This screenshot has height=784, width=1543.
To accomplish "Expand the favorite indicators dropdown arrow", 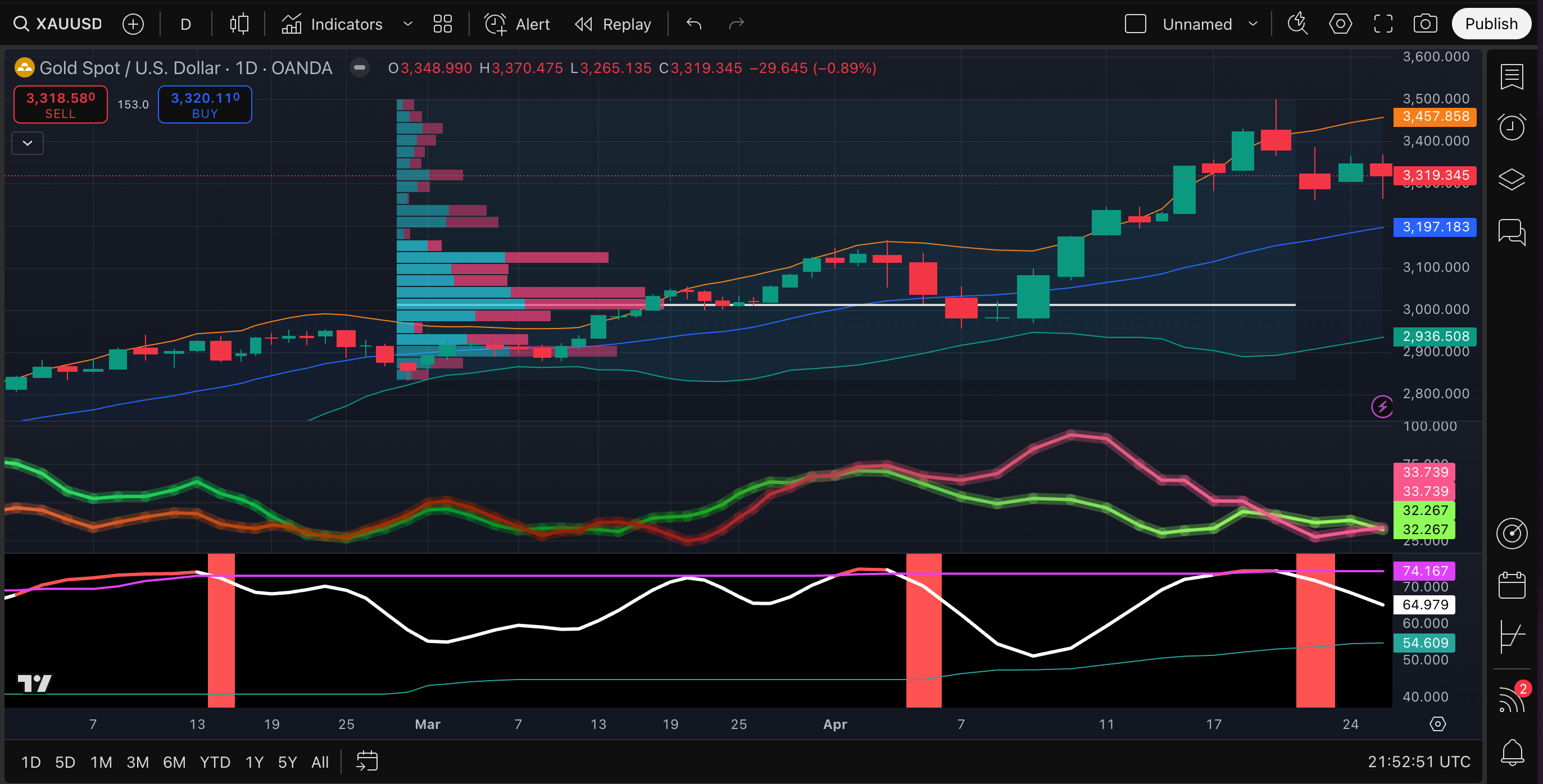I will coord(408,24).
